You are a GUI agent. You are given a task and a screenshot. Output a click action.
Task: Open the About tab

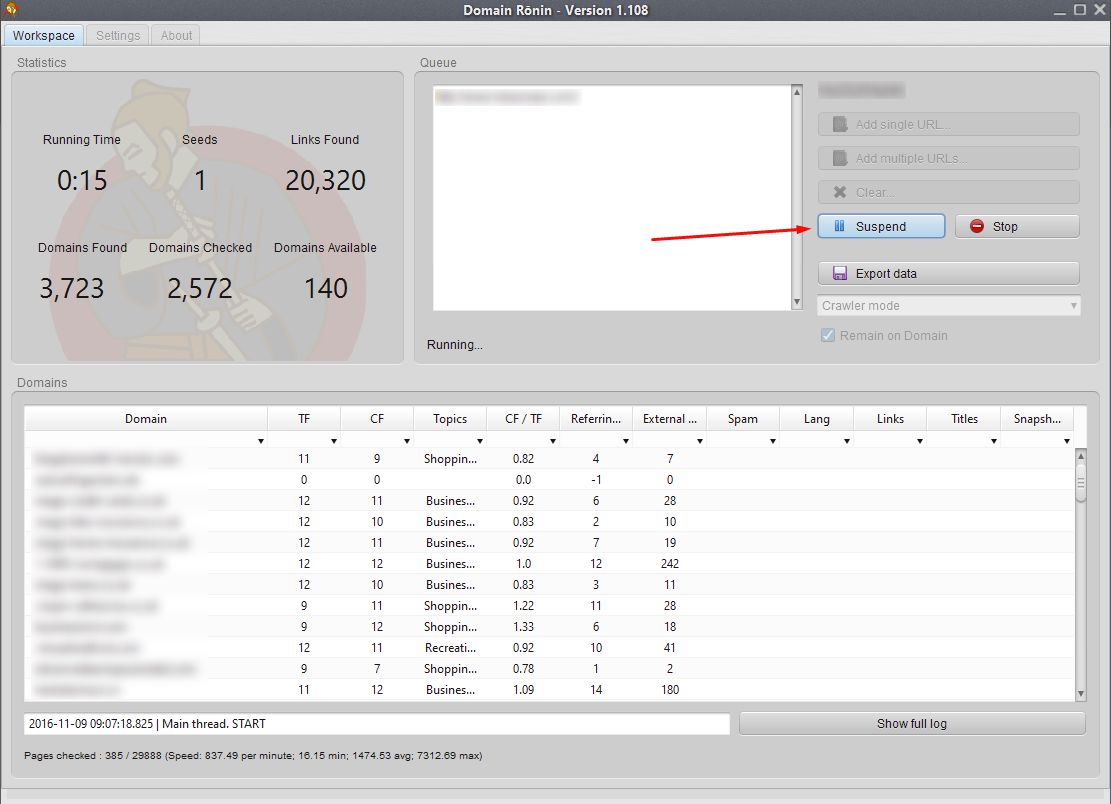click(x=176, y=35)
